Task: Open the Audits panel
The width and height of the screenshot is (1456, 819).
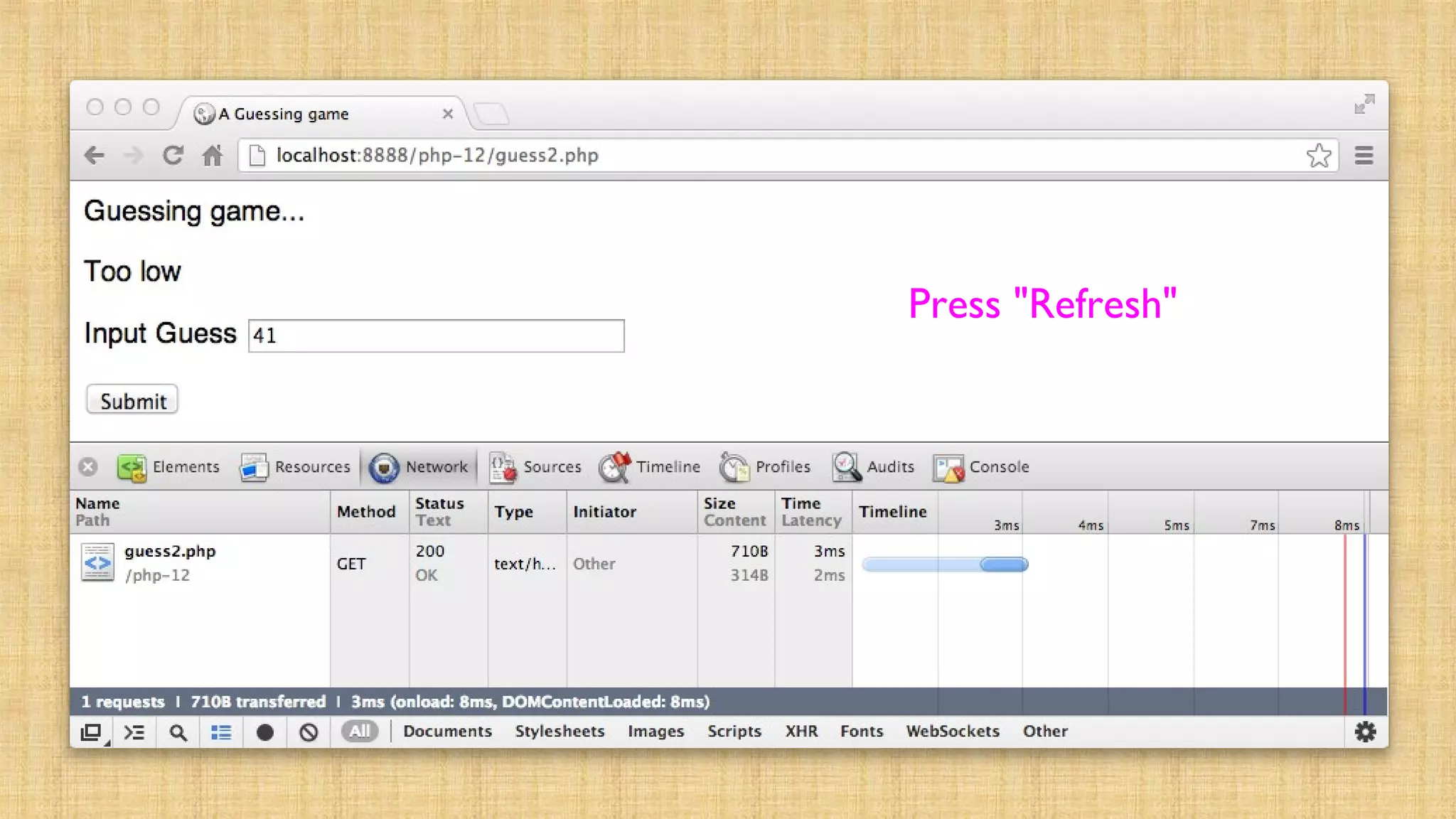Action: 874,467
